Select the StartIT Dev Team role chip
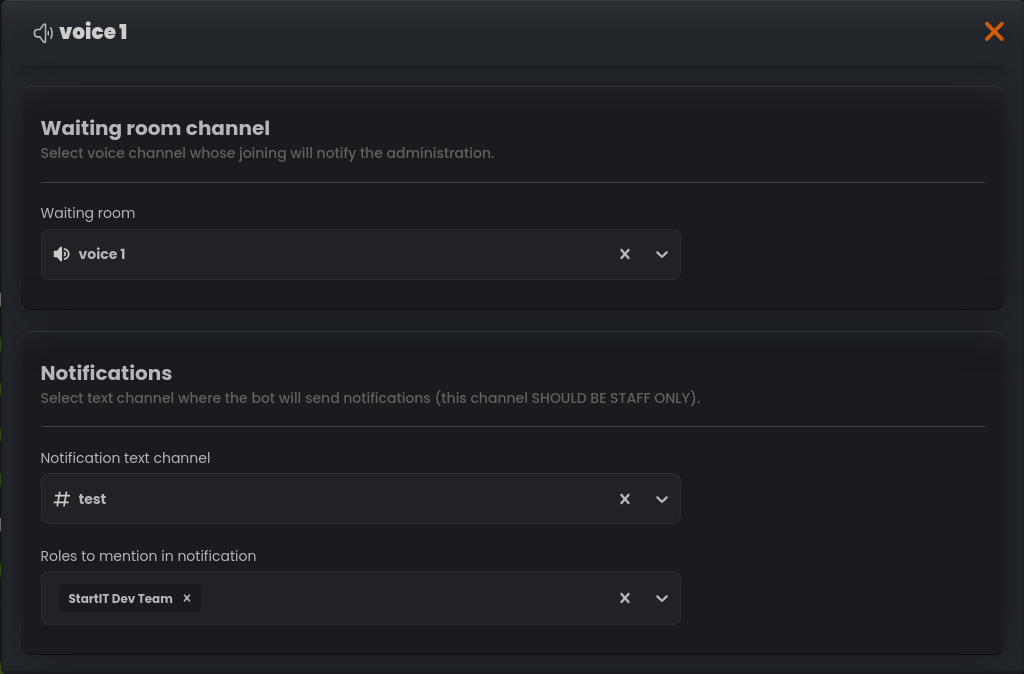This screenshot has height=674, width=1024. (x=120, y=598)
